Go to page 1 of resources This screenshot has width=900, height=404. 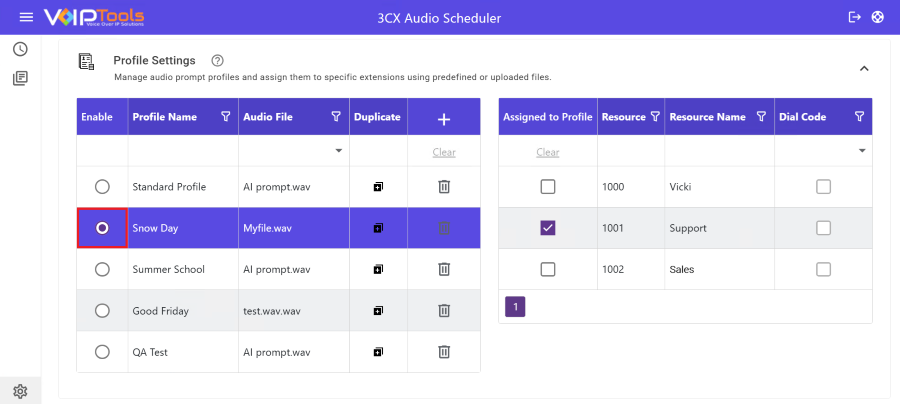pyautogui.click(x=515, y=307)
